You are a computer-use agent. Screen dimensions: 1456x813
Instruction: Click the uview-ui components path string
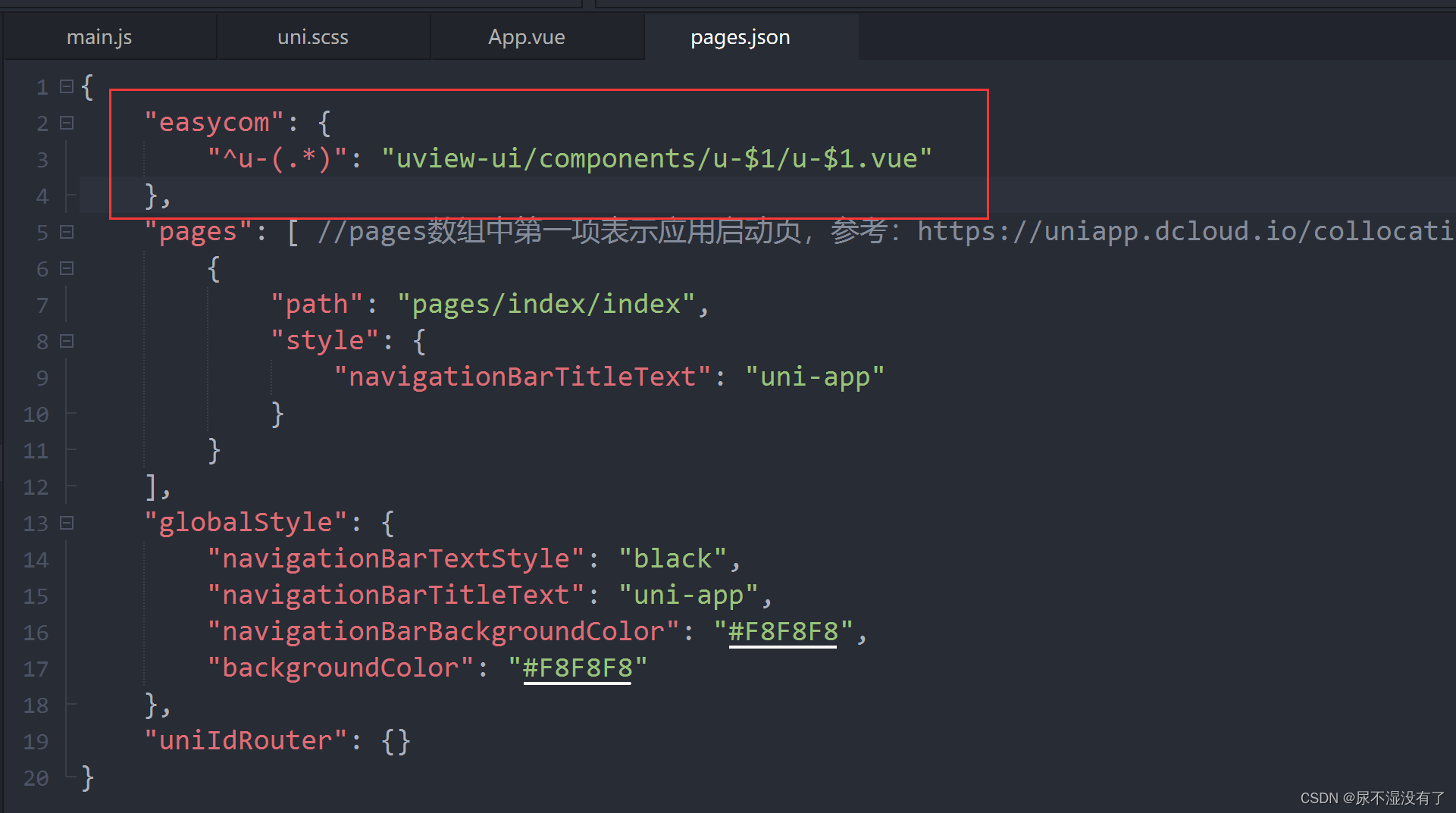click(656, 159)
